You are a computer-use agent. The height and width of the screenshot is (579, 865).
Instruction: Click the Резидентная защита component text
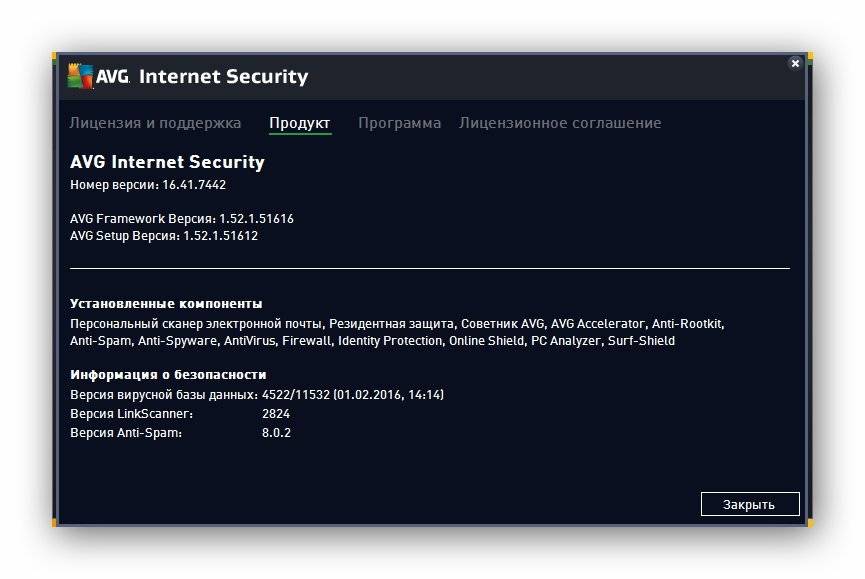391,324
